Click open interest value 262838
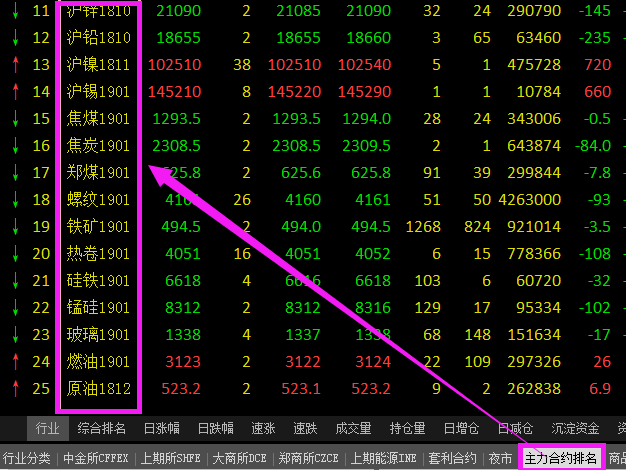The width and height of the screenshot is (626, 470). tap(534, 389)
